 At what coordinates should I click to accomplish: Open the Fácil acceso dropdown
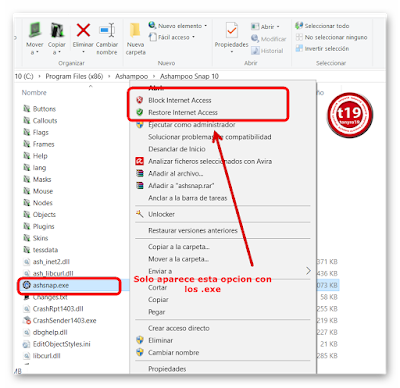pyautogui.click(x=172, y=37)
